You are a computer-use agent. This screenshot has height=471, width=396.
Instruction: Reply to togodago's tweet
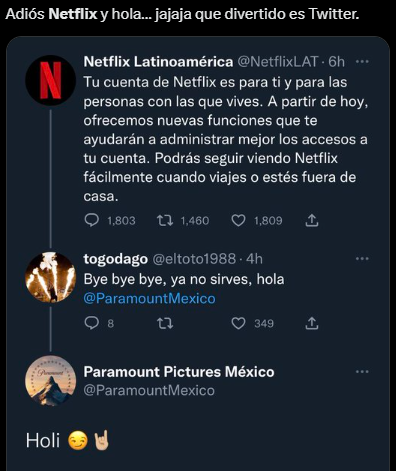coord(92,323)
